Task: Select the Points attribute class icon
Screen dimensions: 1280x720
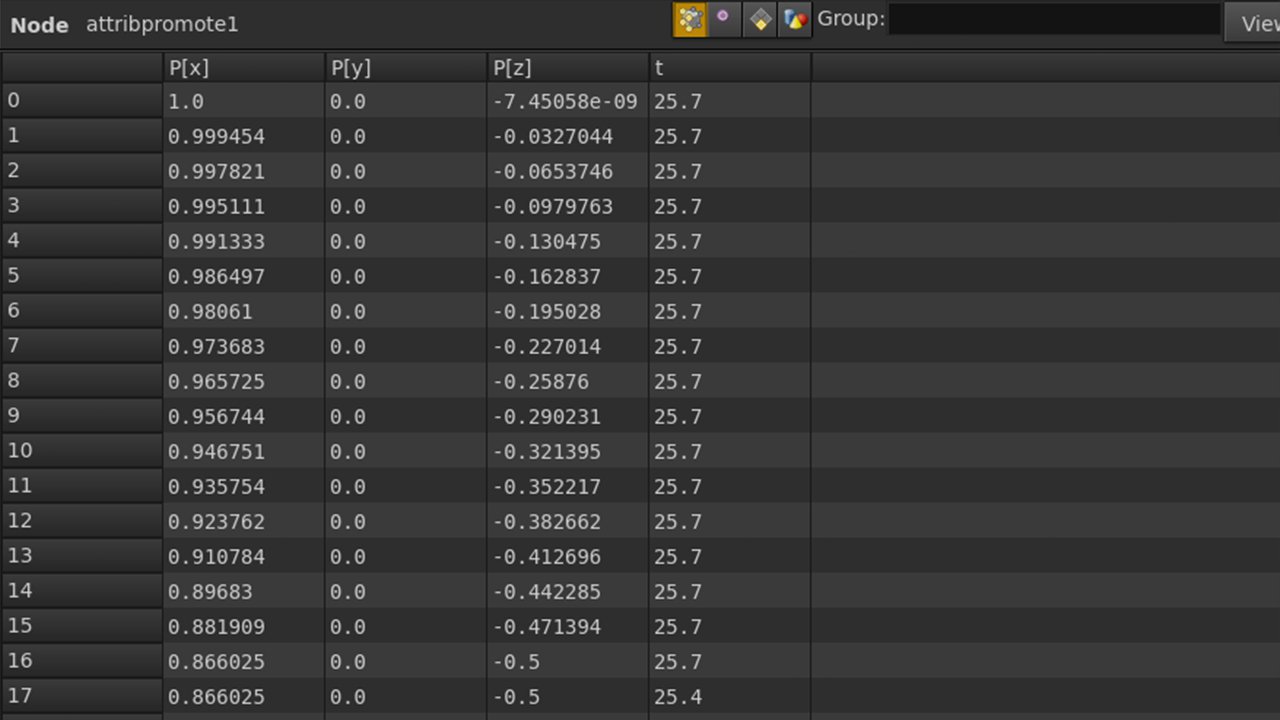Action: tap(690, 19)
